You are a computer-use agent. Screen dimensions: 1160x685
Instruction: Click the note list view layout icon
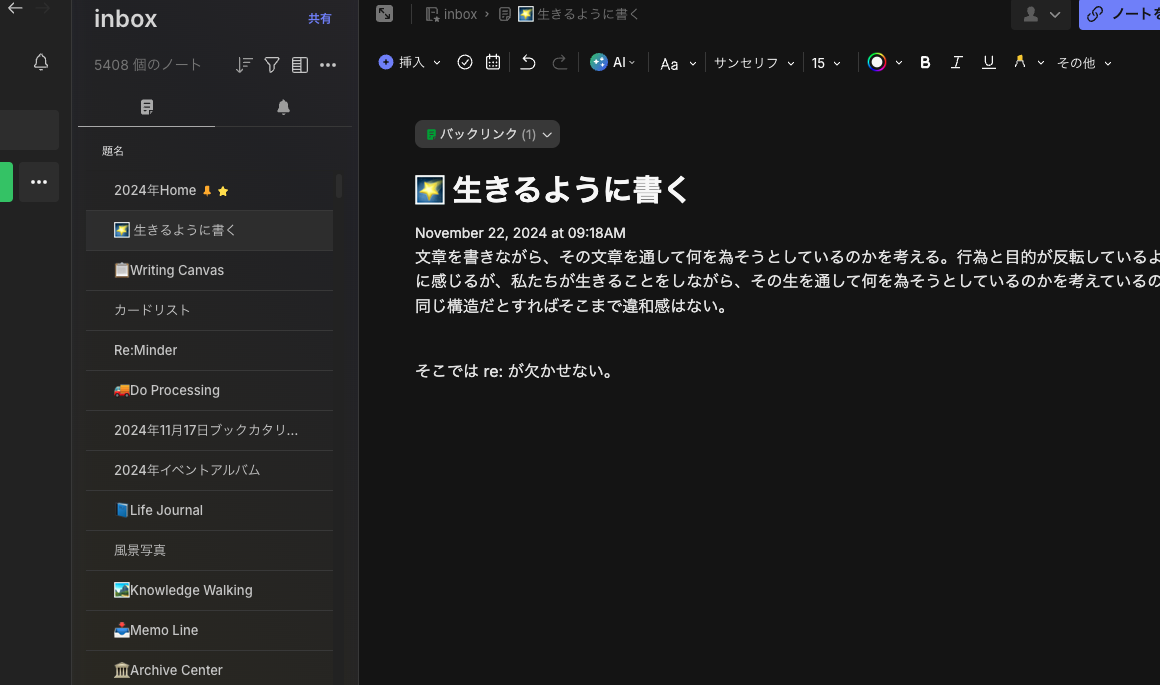click(x=299, y=64)
